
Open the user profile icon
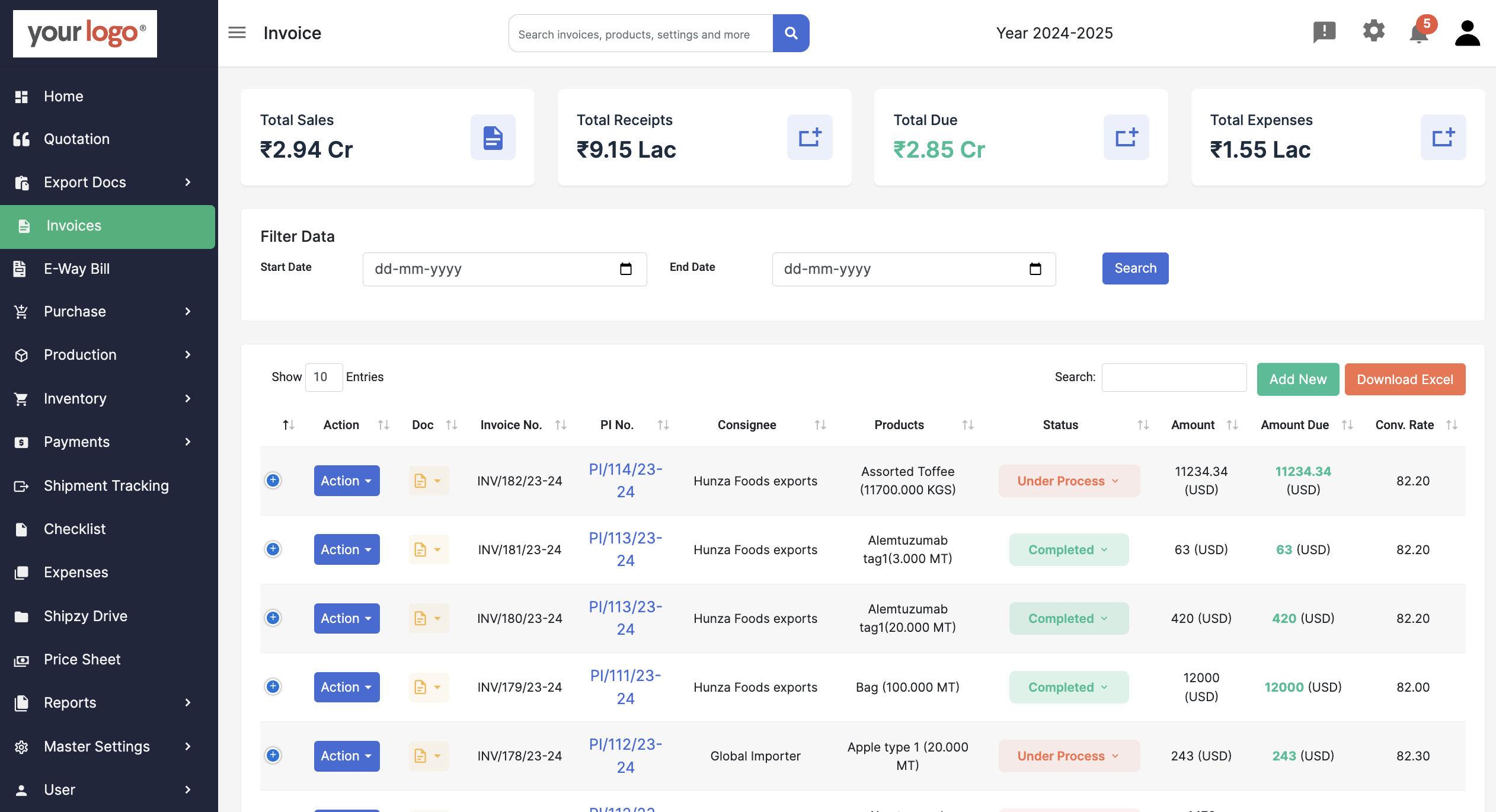pos(1467,33)
